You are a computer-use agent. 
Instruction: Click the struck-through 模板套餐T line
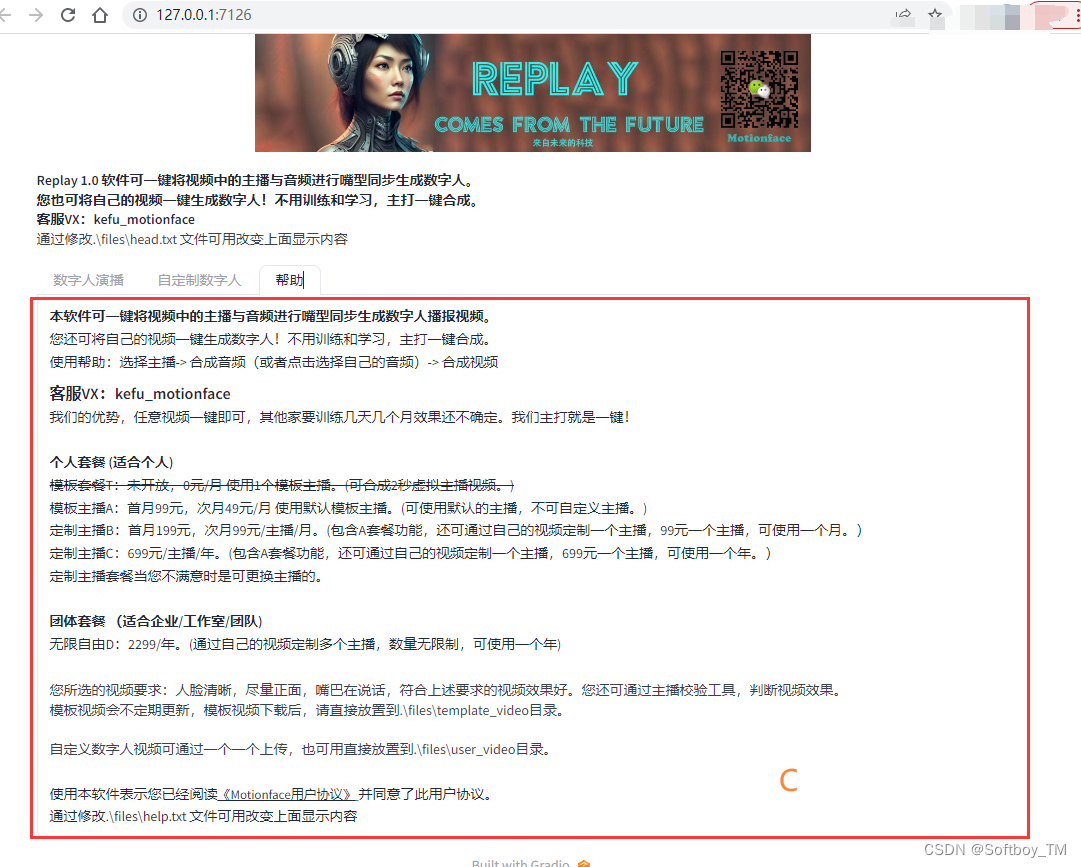click(282, 485)
